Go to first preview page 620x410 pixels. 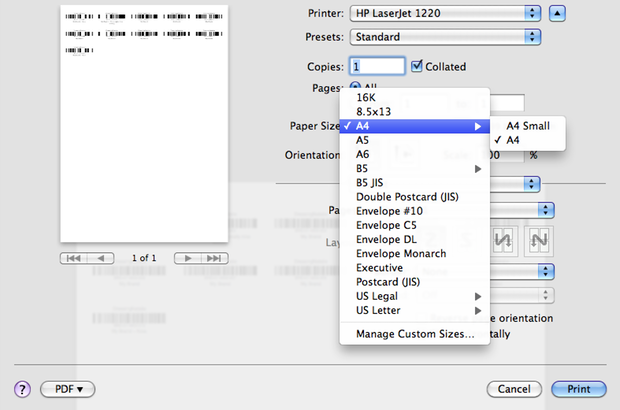pos(74,258)
